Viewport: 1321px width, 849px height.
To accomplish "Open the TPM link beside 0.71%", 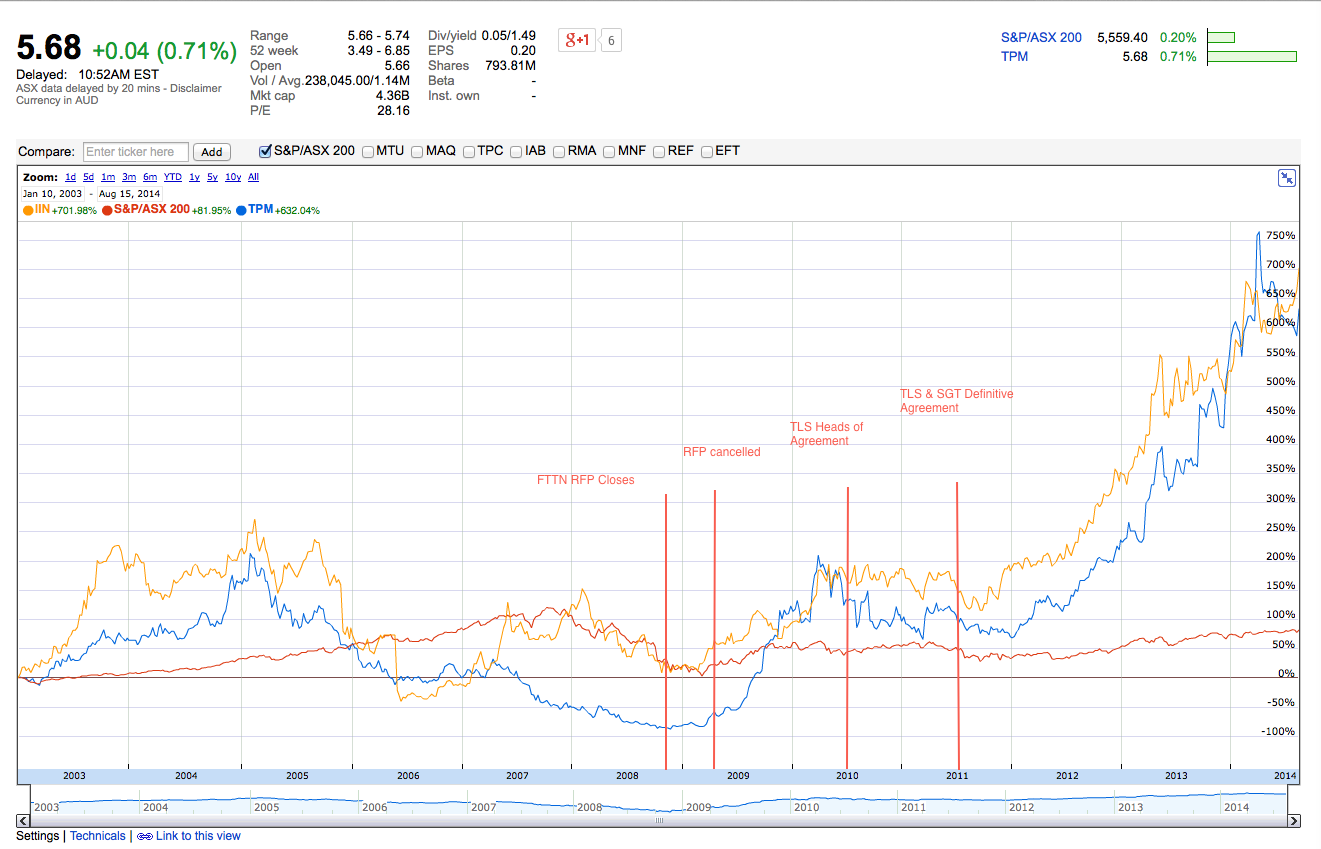I will coord(1014,56).
